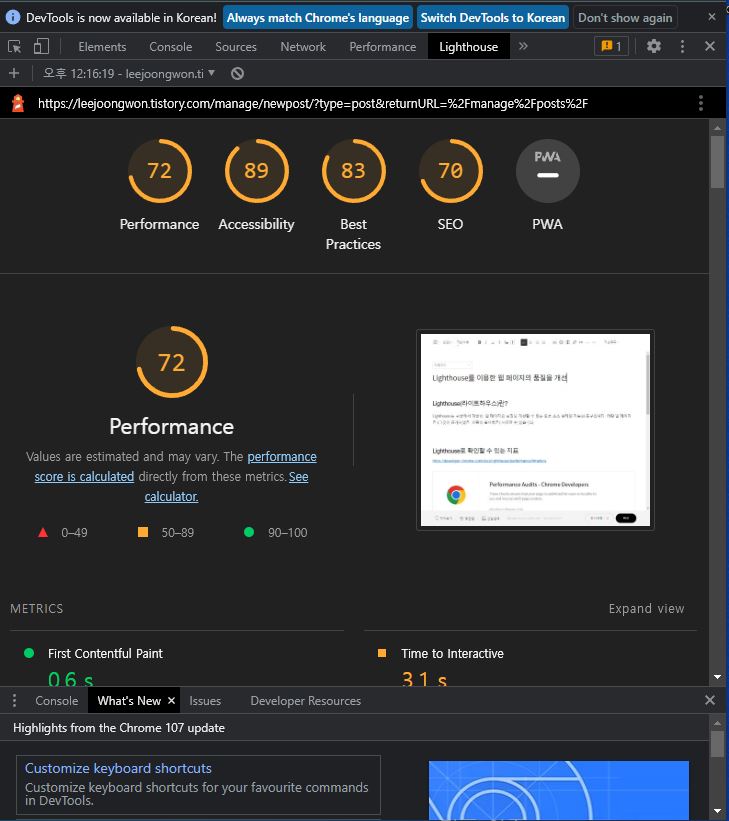Select the What's New drawer tab
Viewport: 729px width, 821px height.
click(129, 701)
